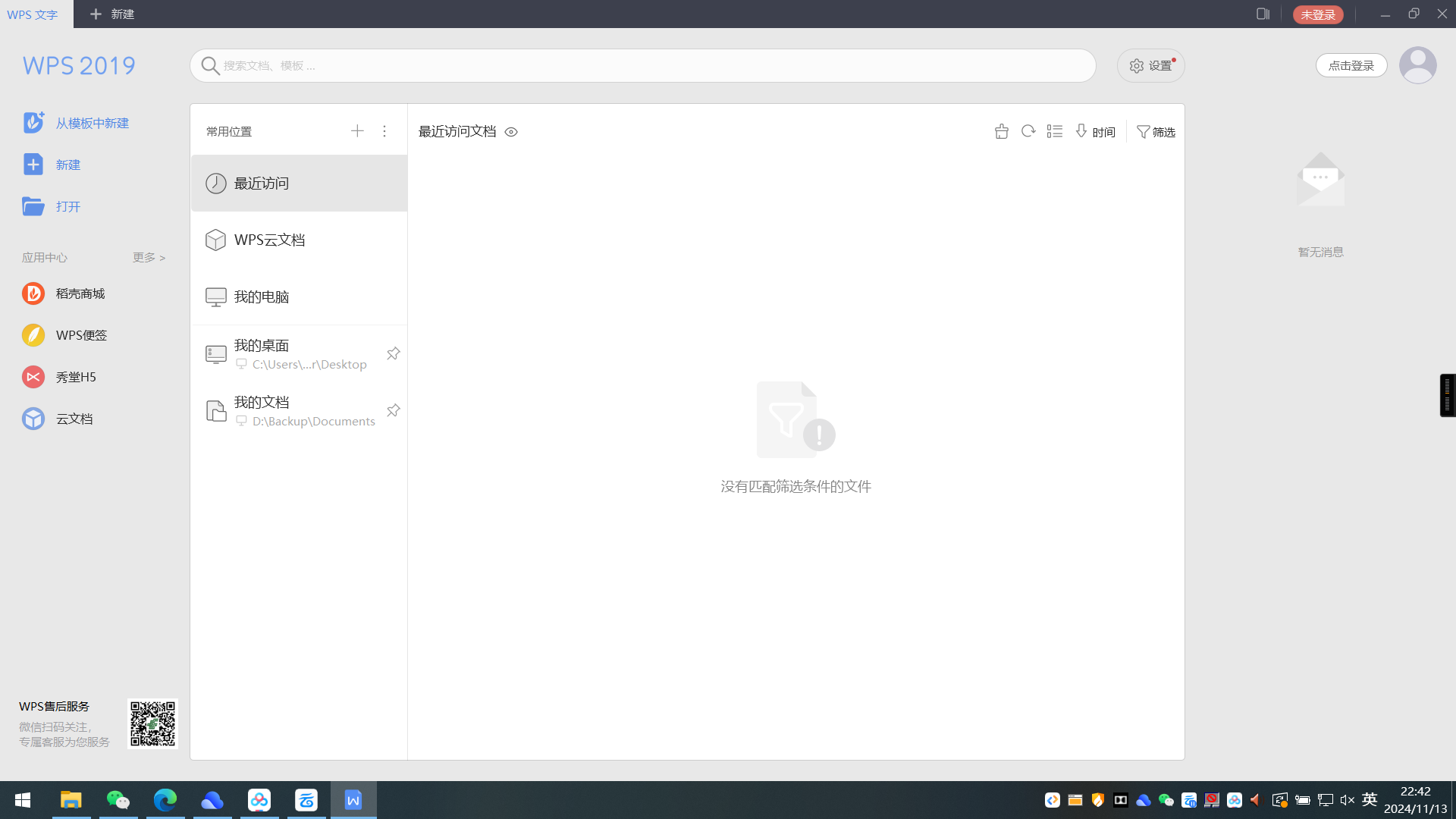1456x819 pixels.
Task: Expand 更多 in 应用中心
Action: click(x=149, y=258)
